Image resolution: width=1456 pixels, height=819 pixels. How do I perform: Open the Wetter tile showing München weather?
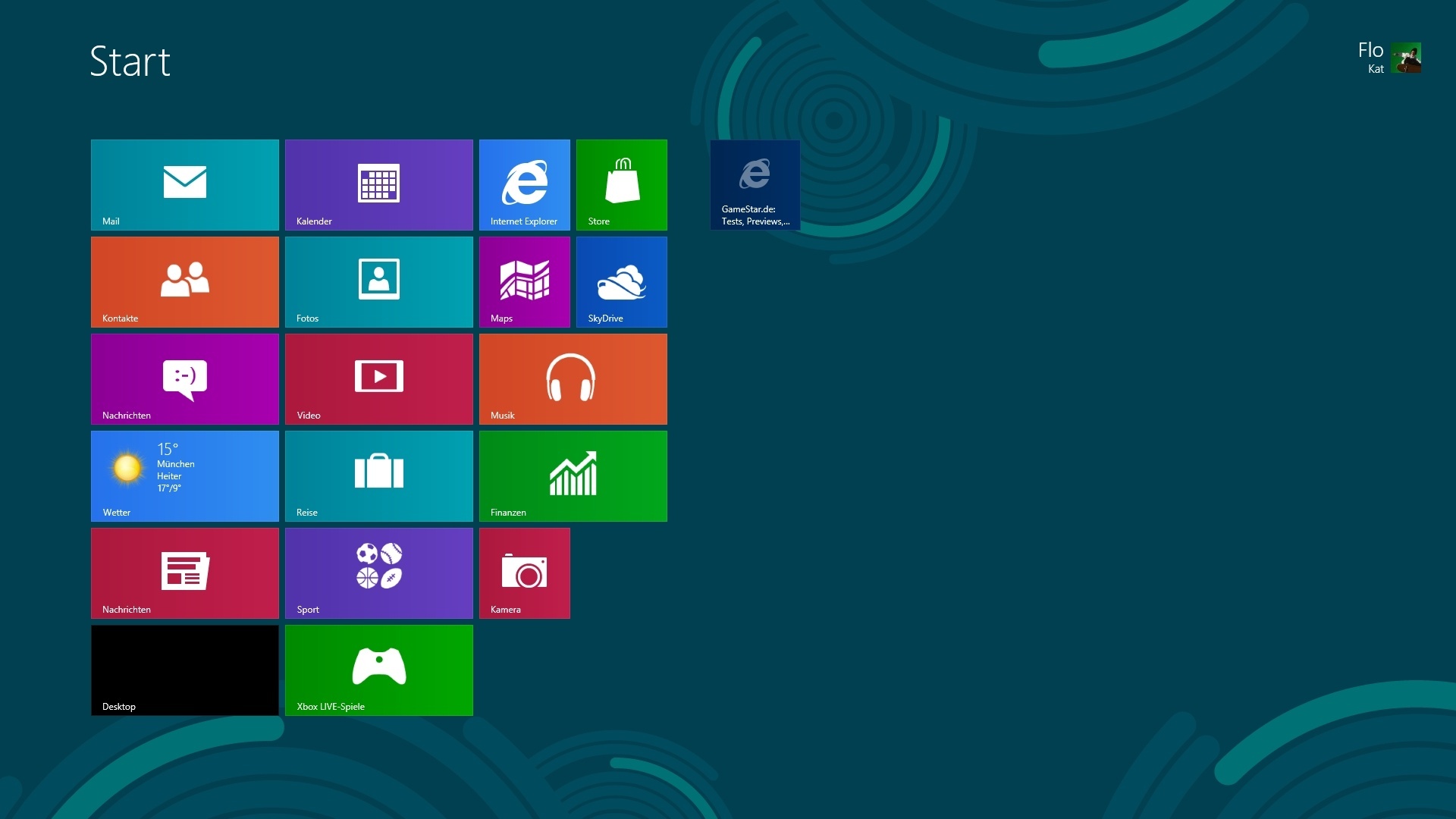click(x=184, y=475)
